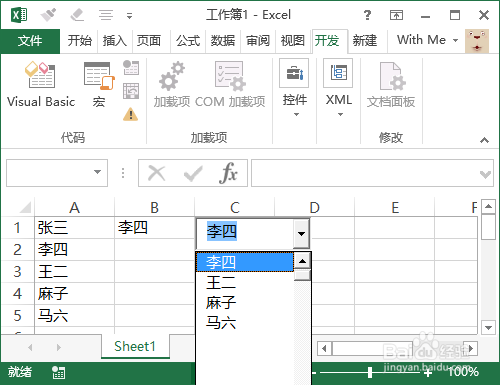Click cell A1 containing 张三
Viewport: 500px width, 385px height.
pos(75,228)
